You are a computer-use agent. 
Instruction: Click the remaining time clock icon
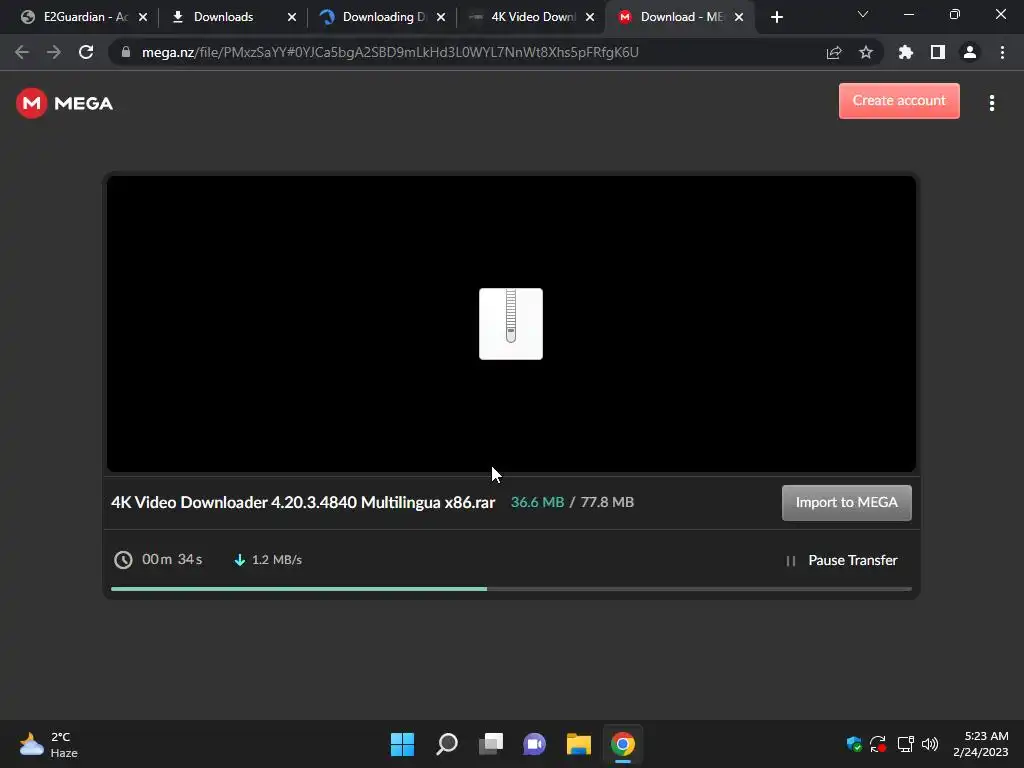[x=123, y=560]
